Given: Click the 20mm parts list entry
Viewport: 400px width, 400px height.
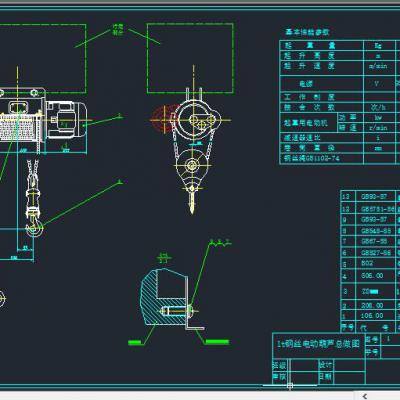Looking at the screenshot, I should [x=370, y=291].
